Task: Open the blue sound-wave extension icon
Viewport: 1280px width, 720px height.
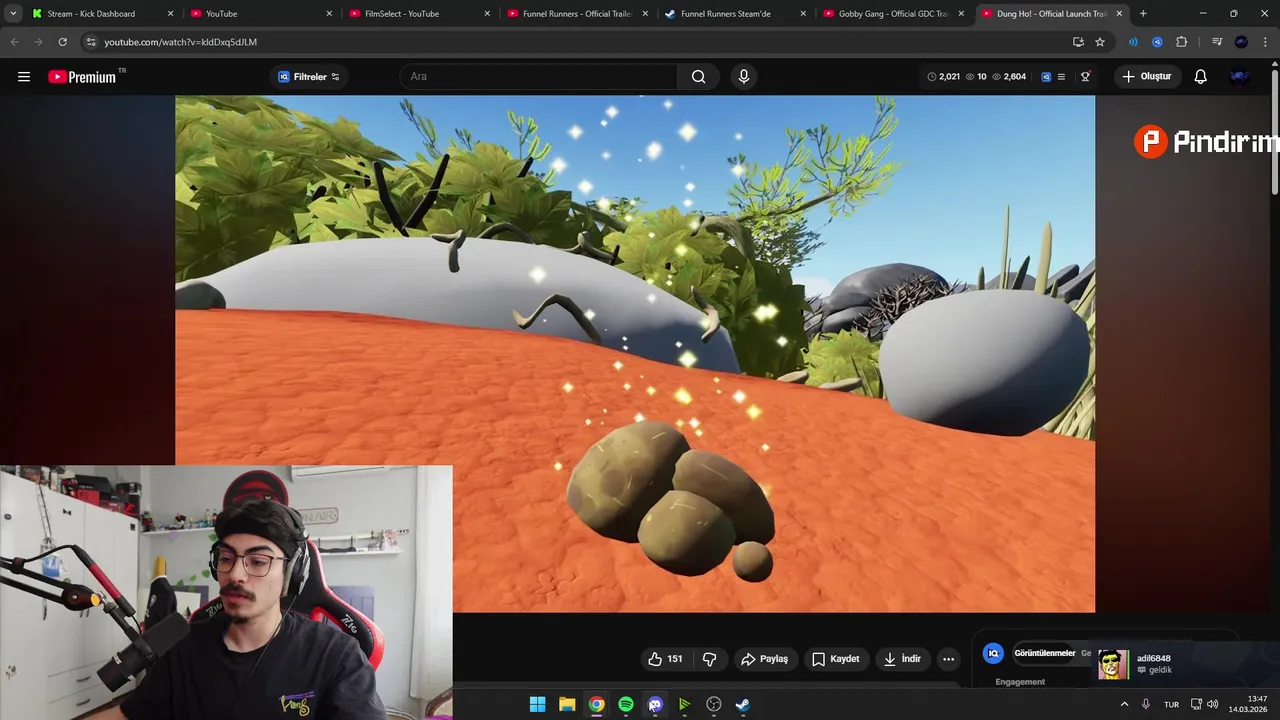Action: (1133, 42)
